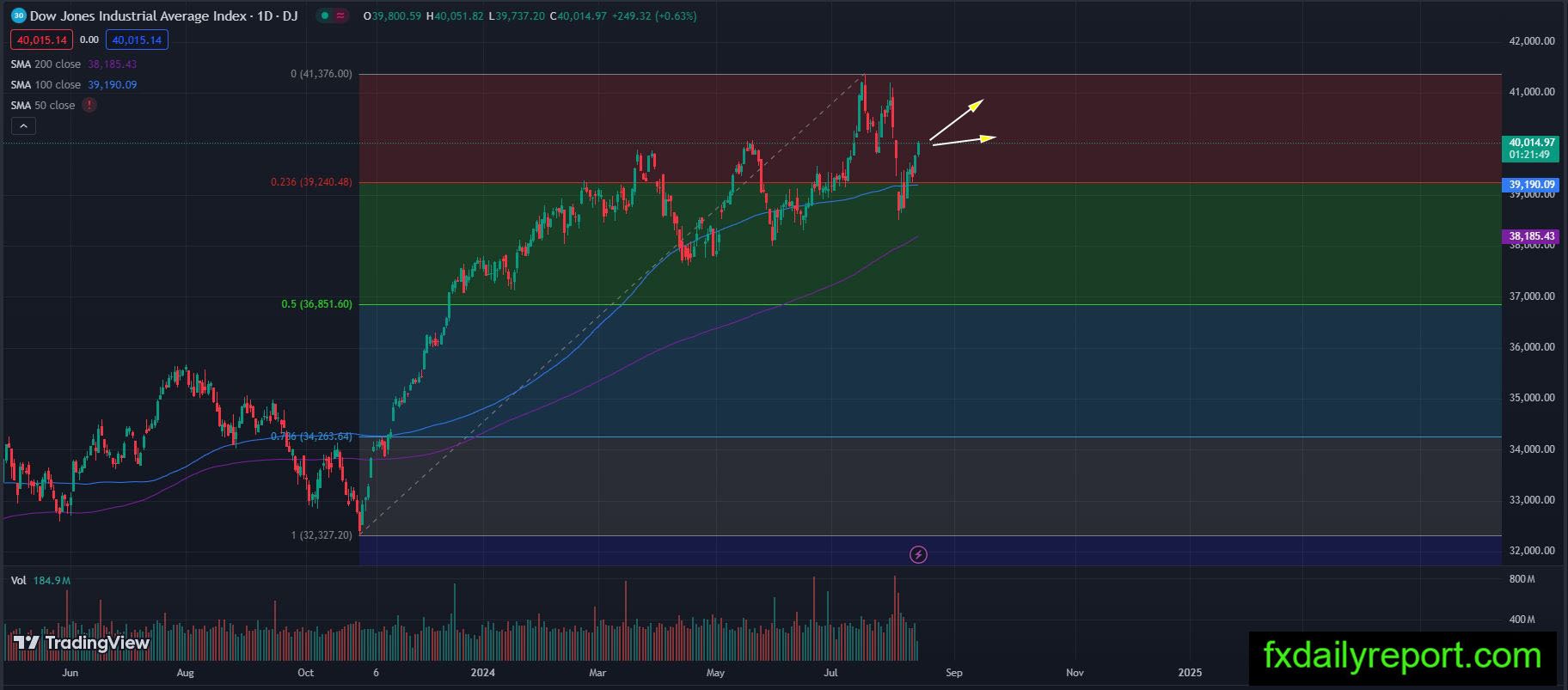Select the SMA 200 close indicator legend
Image resolution: width=1568 pixels, height=690 pixels.
coord(74,64)
